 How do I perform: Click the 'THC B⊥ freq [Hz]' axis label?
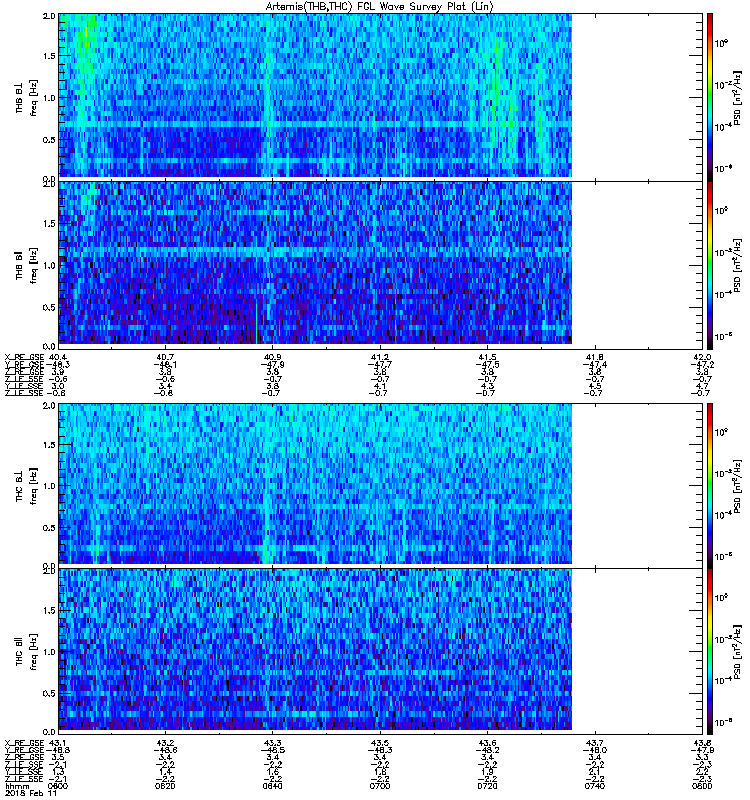(26, 486)
